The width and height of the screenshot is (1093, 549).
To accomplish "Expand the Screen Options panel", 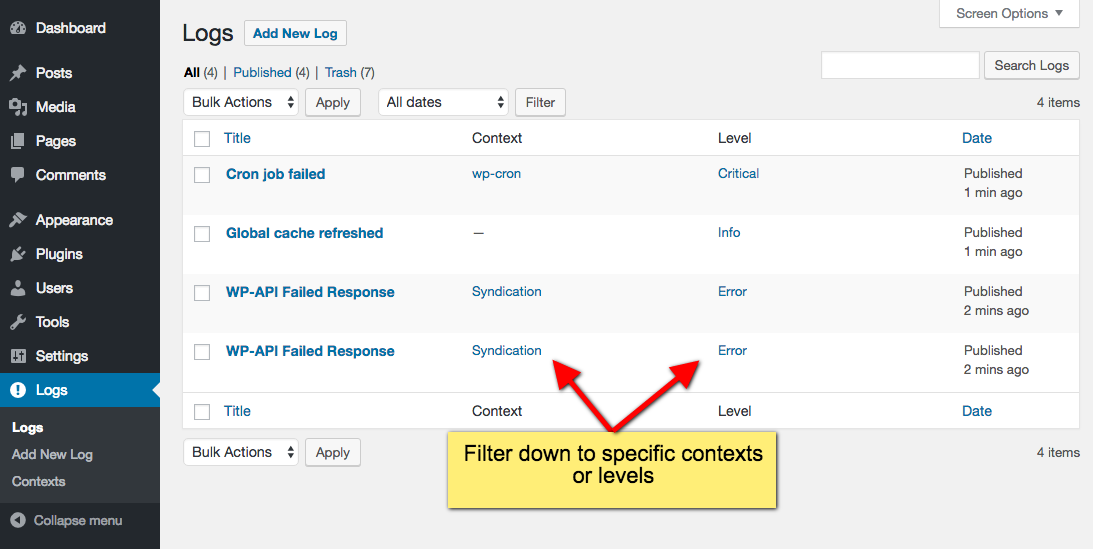I will 1009,13.
